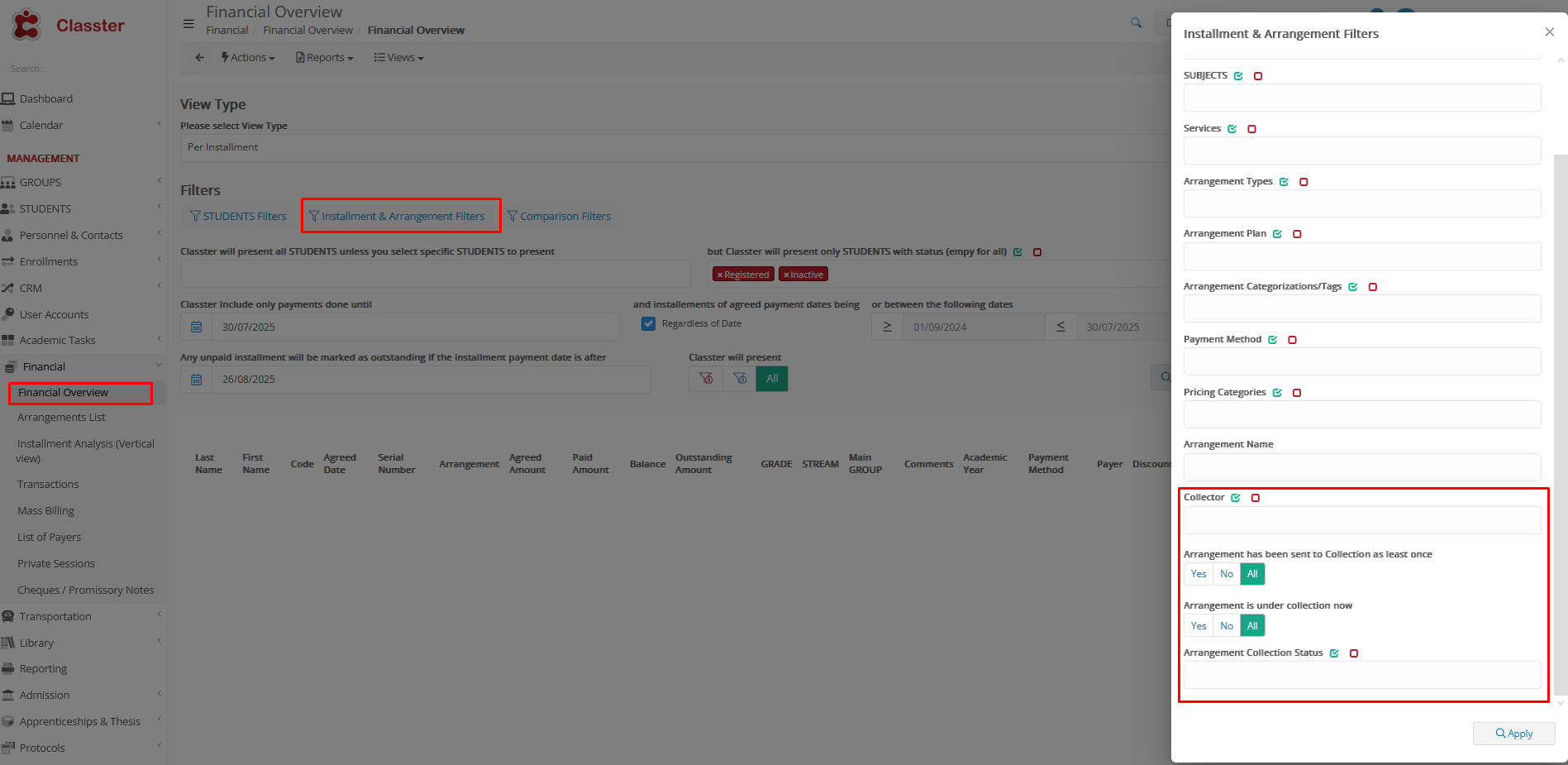Click the select-all icon next to SUBJECTS
Viewport: 1568px width, 765px height.
point(1238,76)
